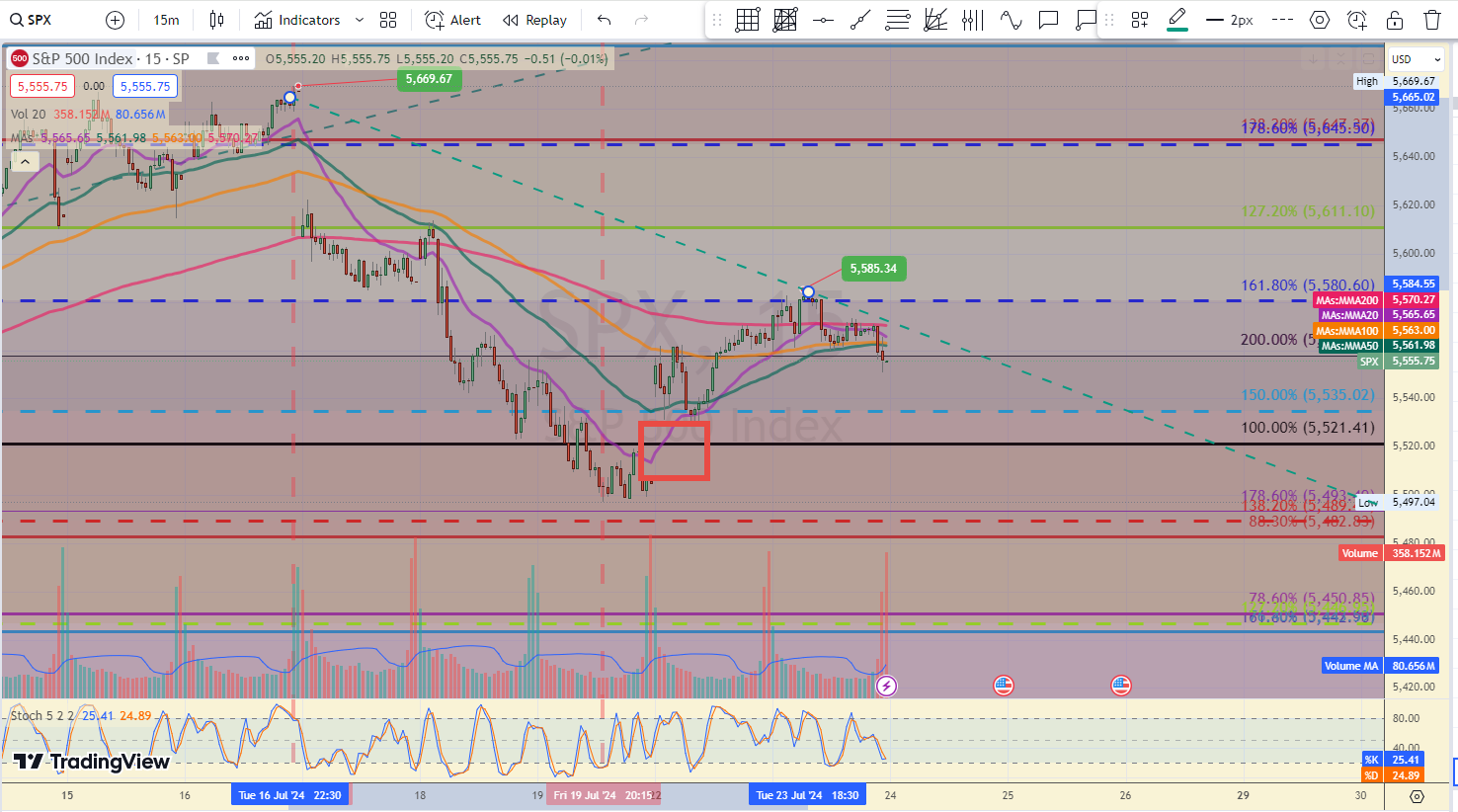The width and height of the screenshot is (1458, 812).
Task: Click the first US flag event near 25
Action: (x=1004, y=686)
